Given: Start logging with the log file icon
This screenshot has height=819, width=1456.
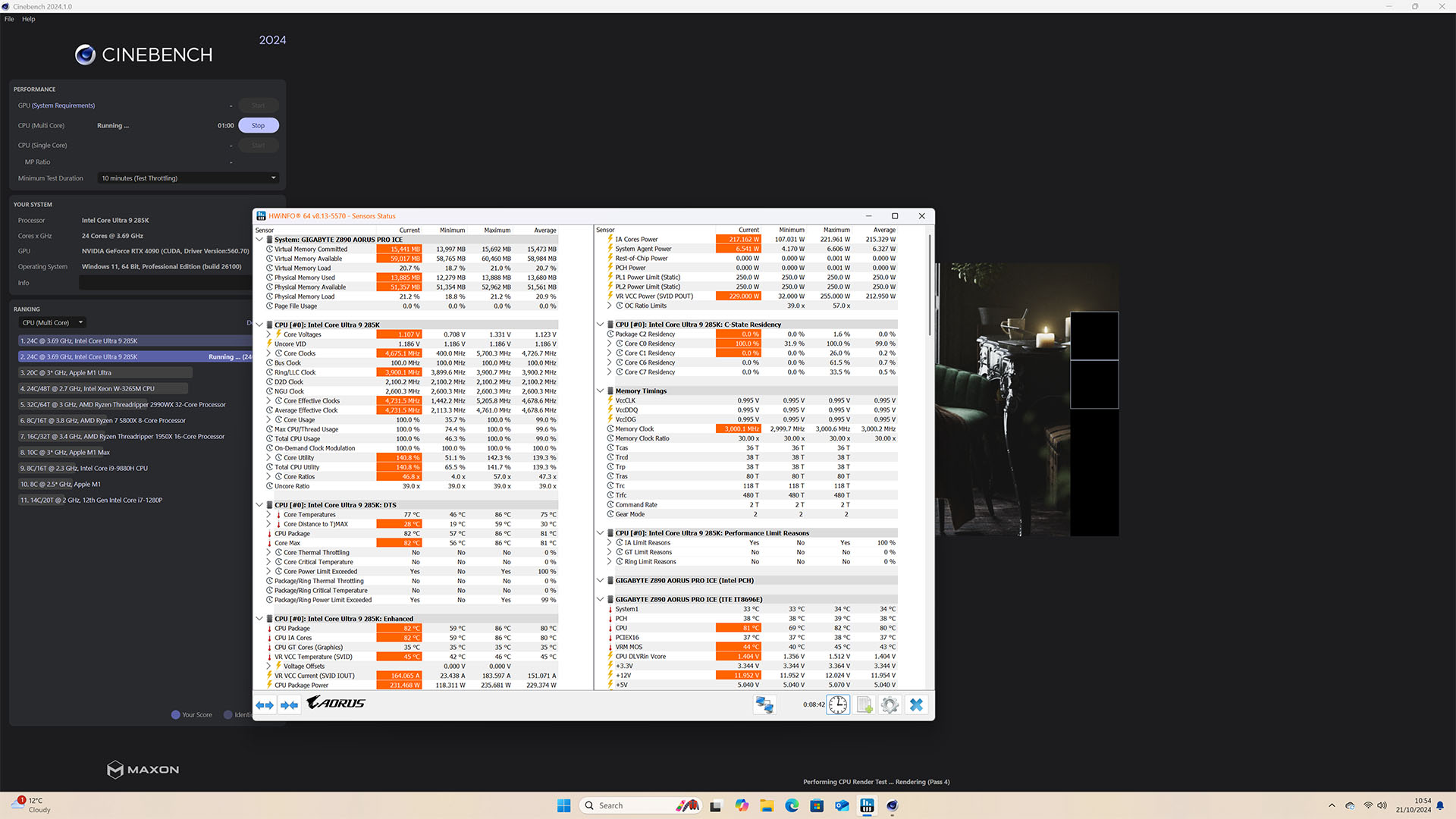Looking at the screenshot, I should point(864,704).
